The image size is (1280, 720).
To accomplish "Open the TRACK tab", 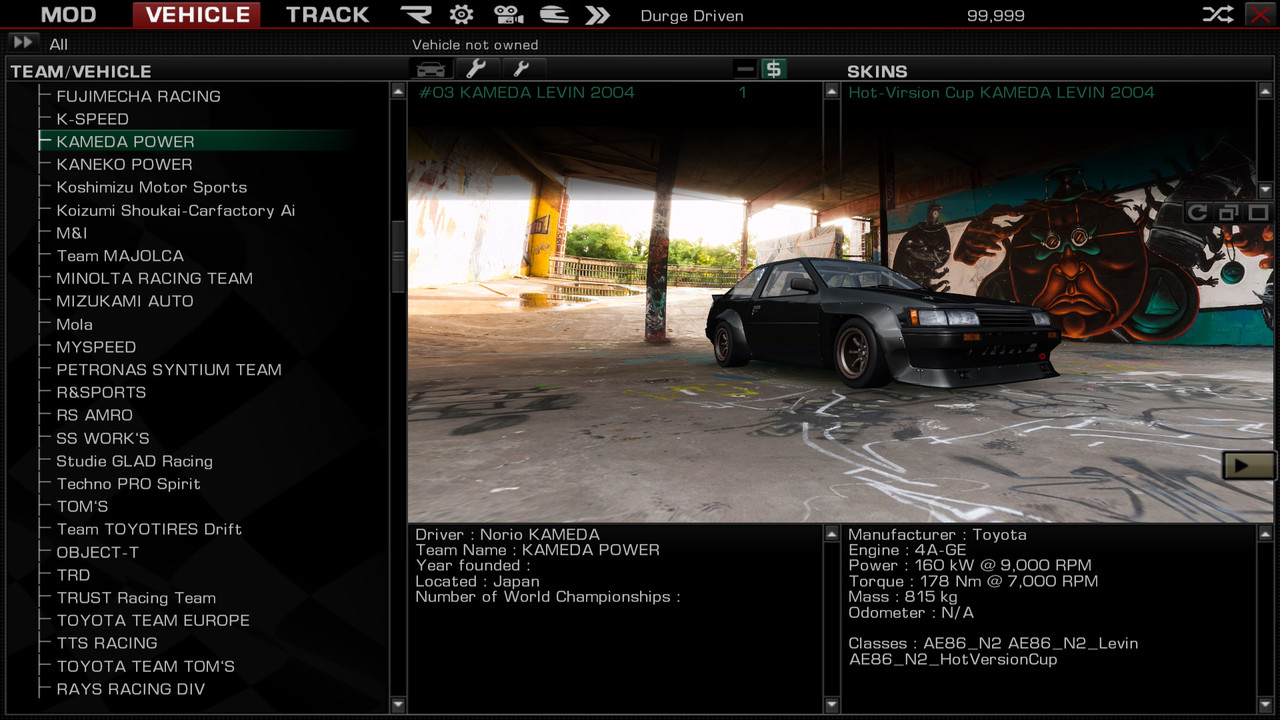I will click(x=328, y=14).
